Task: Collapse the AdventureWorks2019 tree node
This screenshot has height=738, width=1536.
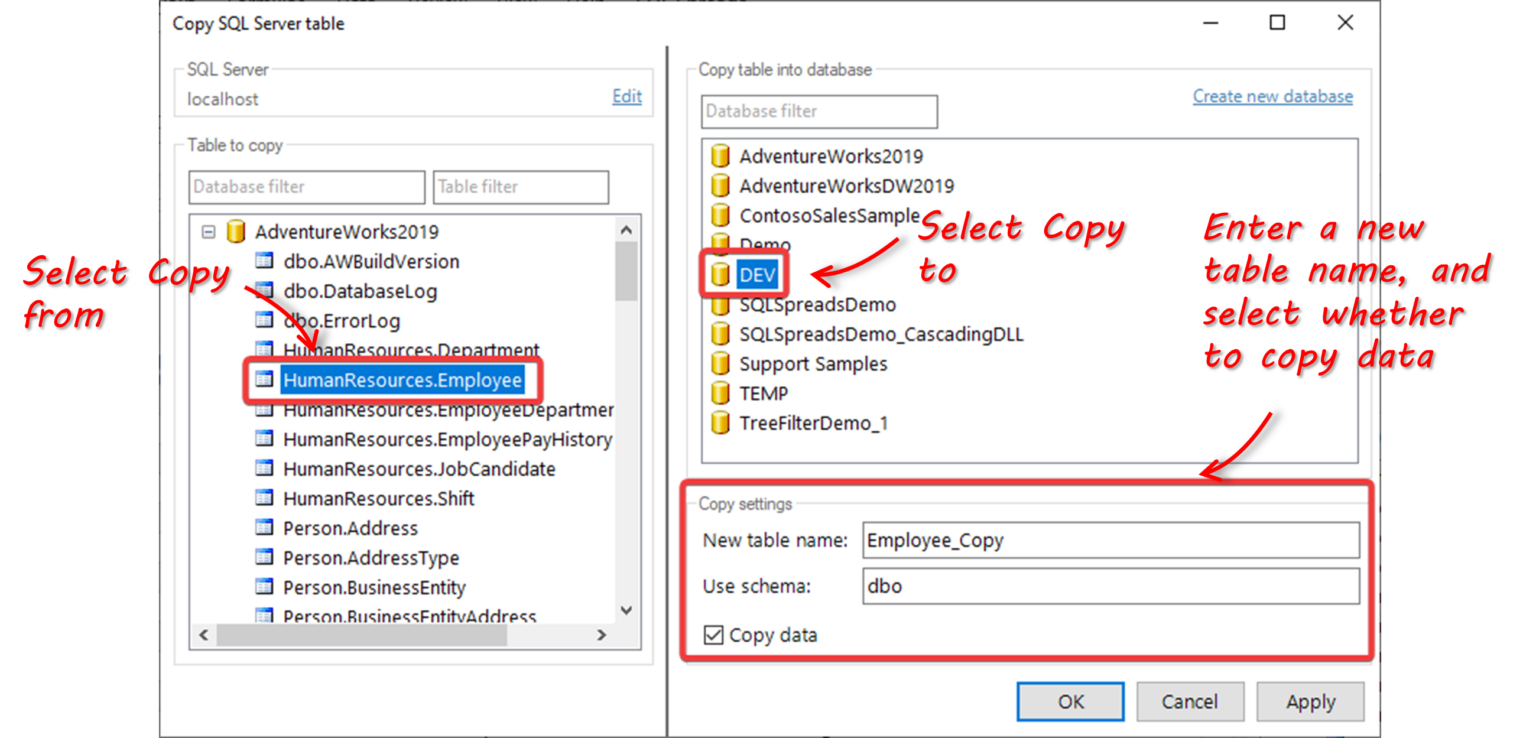Action: coord(208,232)
